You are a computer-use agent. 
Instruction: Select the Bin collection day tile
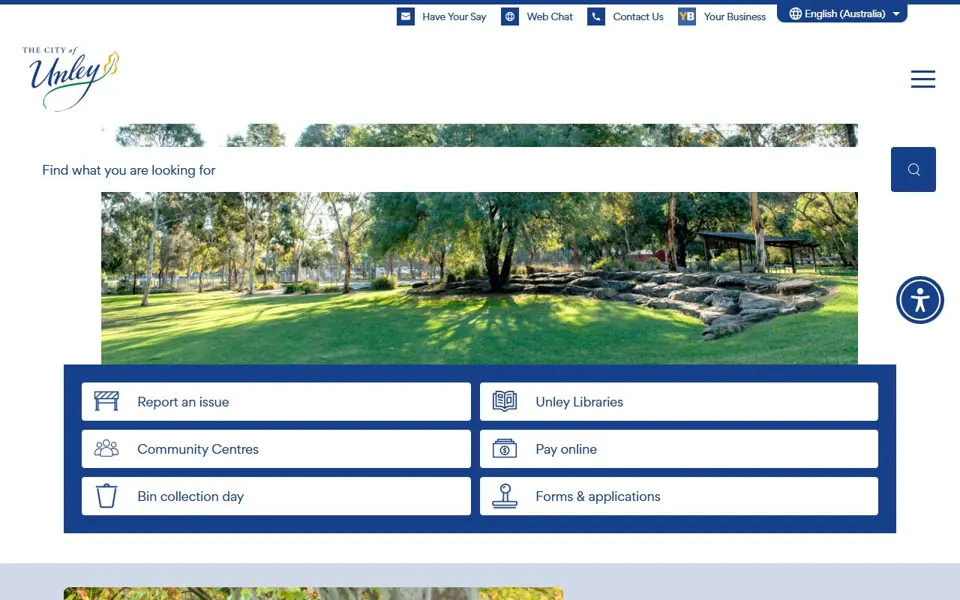[276, 496]
